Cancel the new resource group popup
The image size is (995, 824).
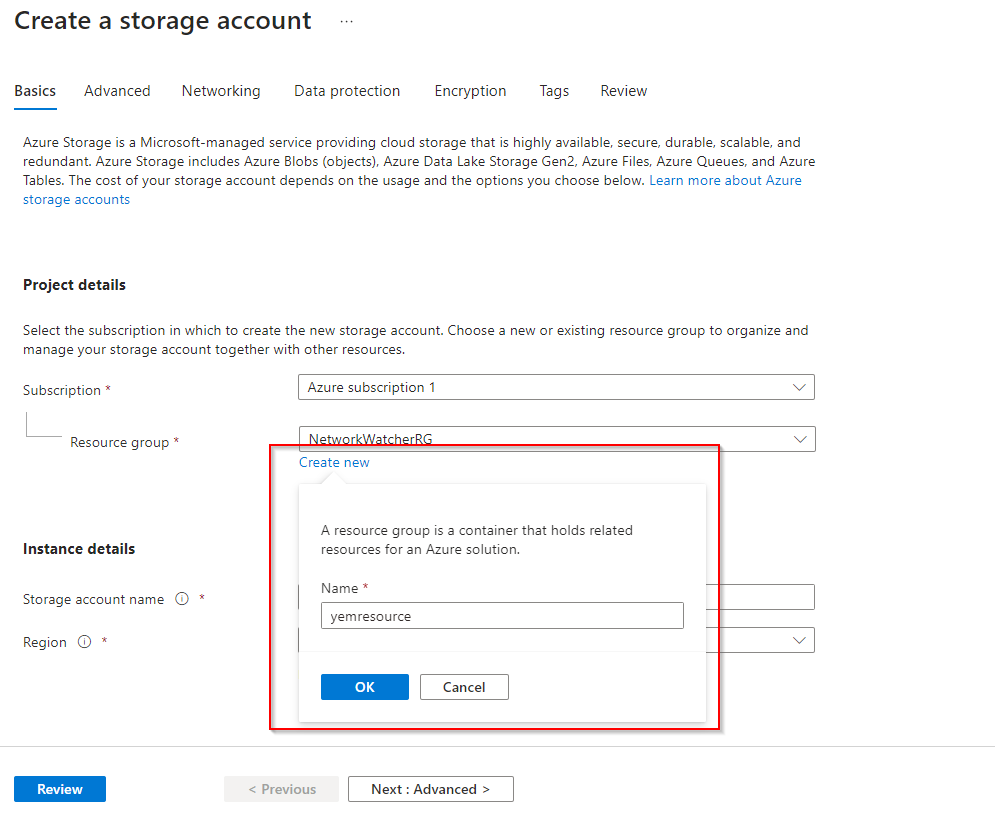coord(464,687)
